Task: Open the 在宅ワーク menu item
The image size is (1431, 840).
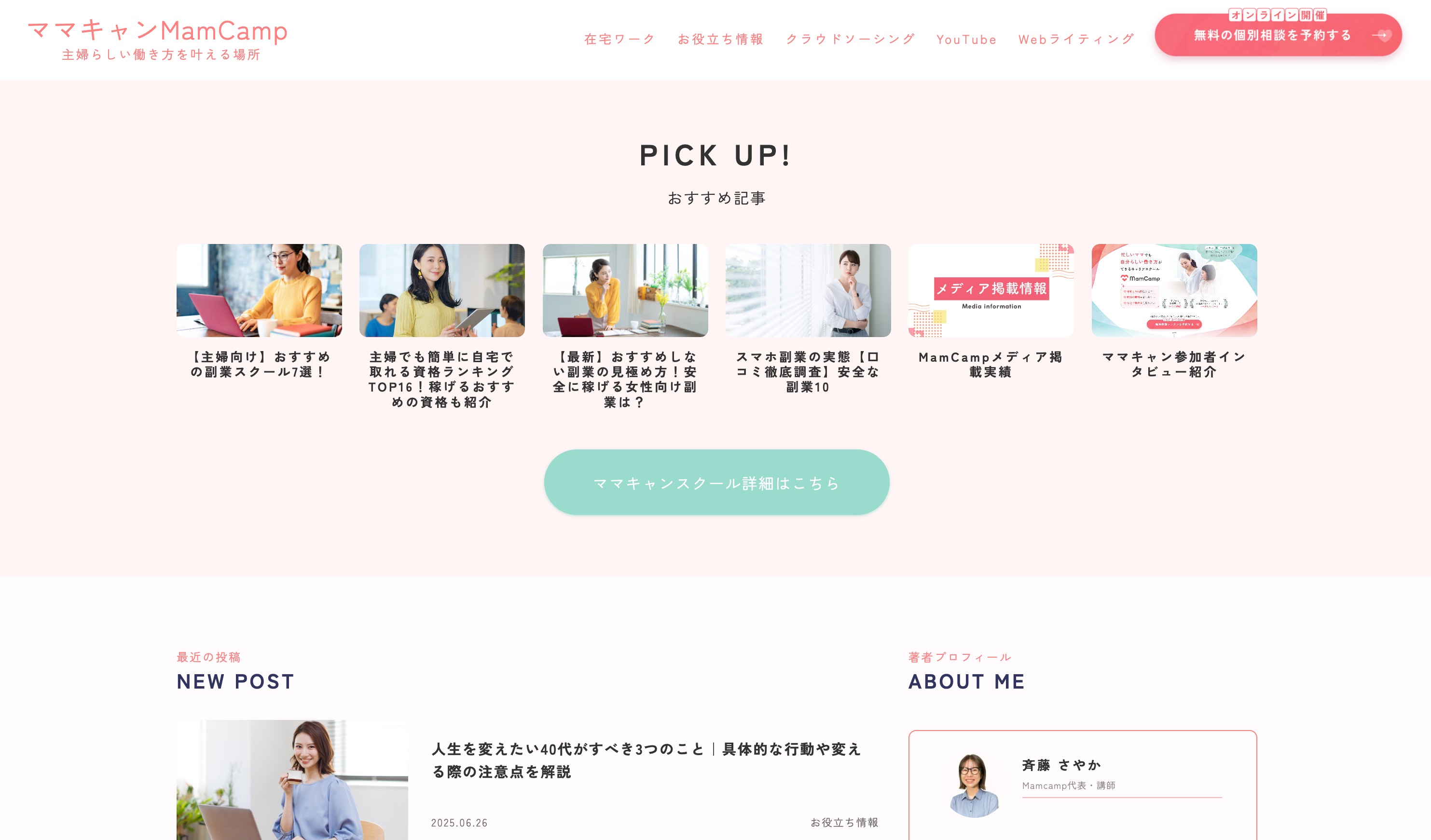Action: 619,39
